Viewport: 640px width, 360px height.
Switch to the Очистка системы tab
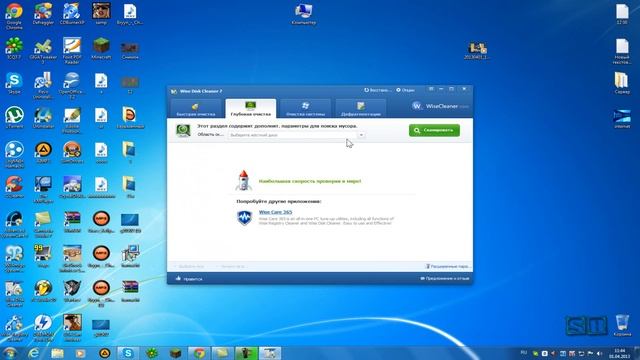pos(305,109)
